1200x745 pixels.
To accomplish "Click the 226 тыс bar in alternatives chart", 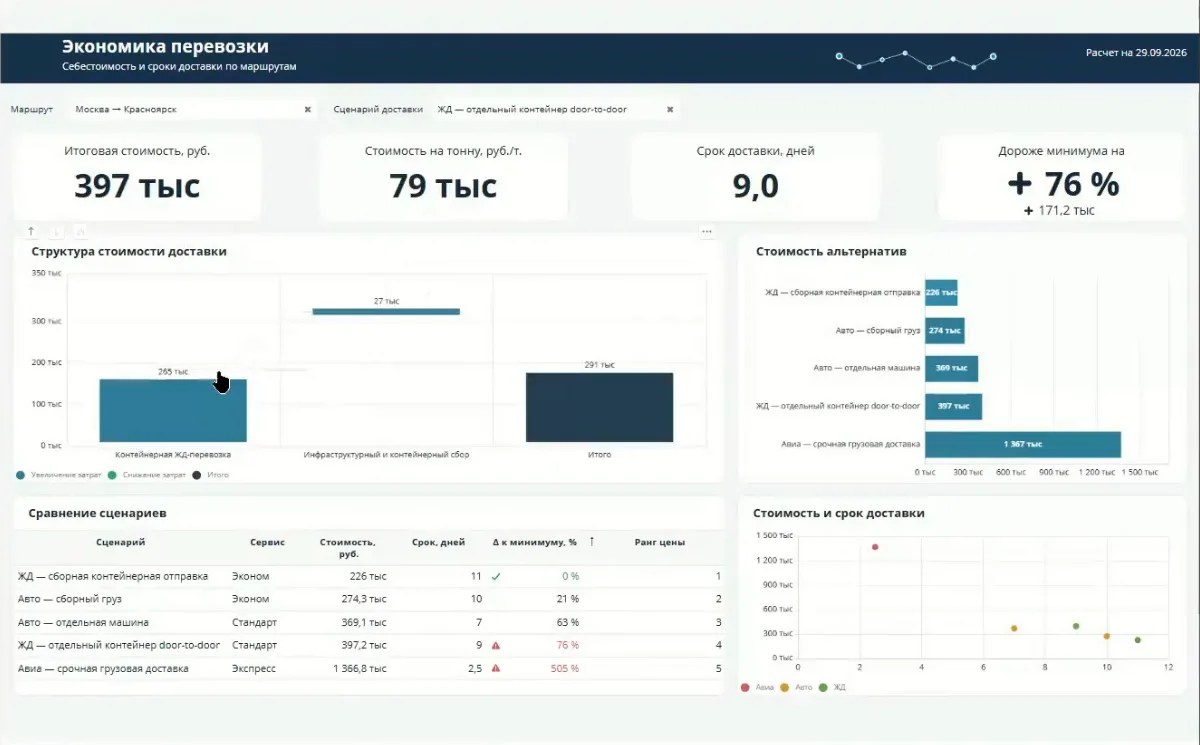I will point(941,292).
